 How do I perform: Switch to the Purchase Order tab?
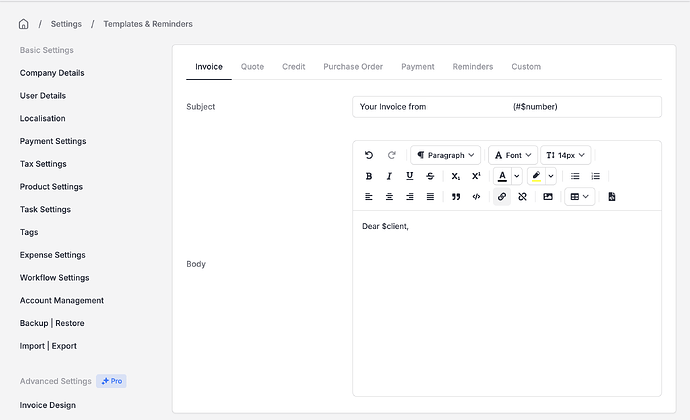[x=353, y=67]
